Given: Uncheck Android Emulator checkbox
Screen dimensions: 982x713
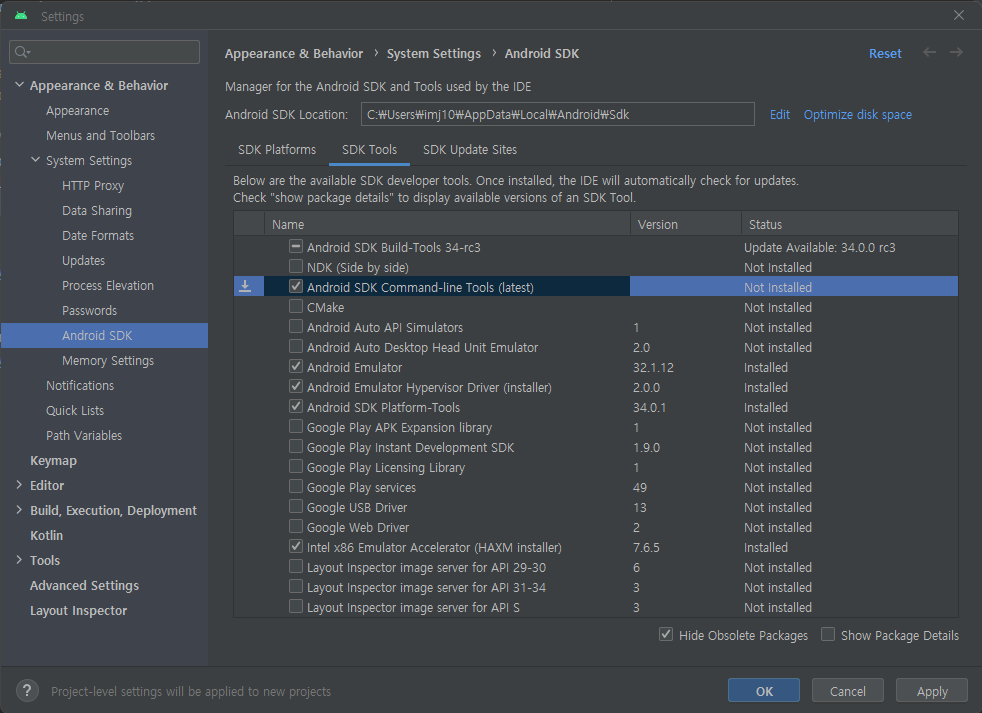Looking at the screenshot, I should tap(296, 367).
